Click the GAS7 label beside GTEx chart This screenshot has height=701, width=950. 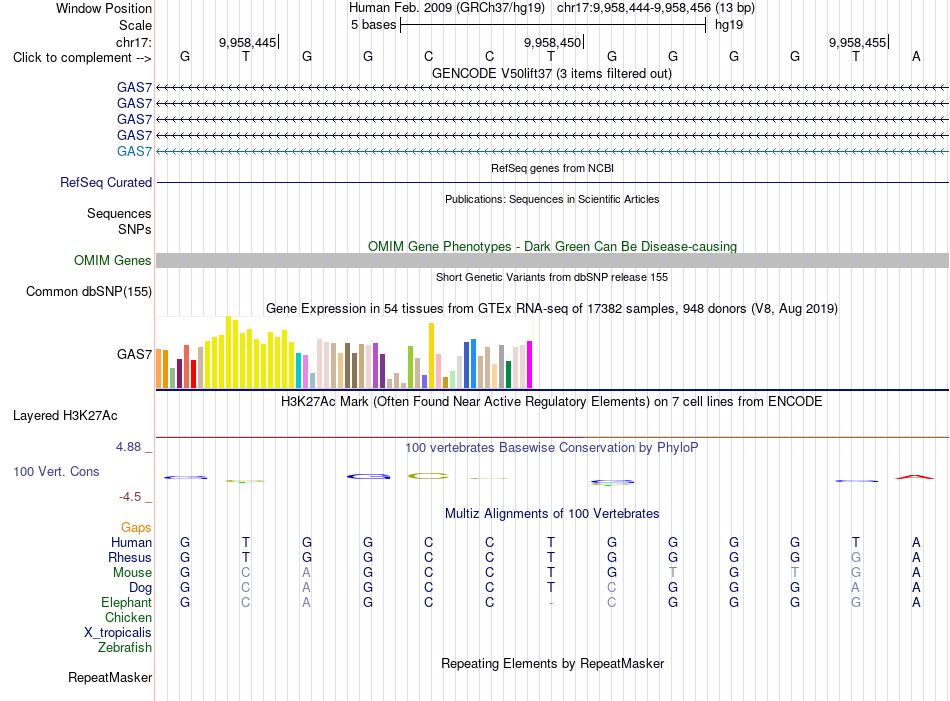click(x=135, y=354)
